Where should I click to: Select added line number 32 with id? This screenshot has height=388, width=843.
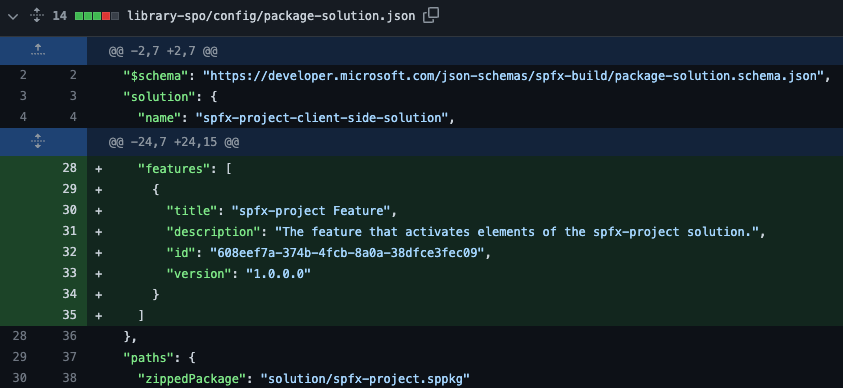[70, 252]
